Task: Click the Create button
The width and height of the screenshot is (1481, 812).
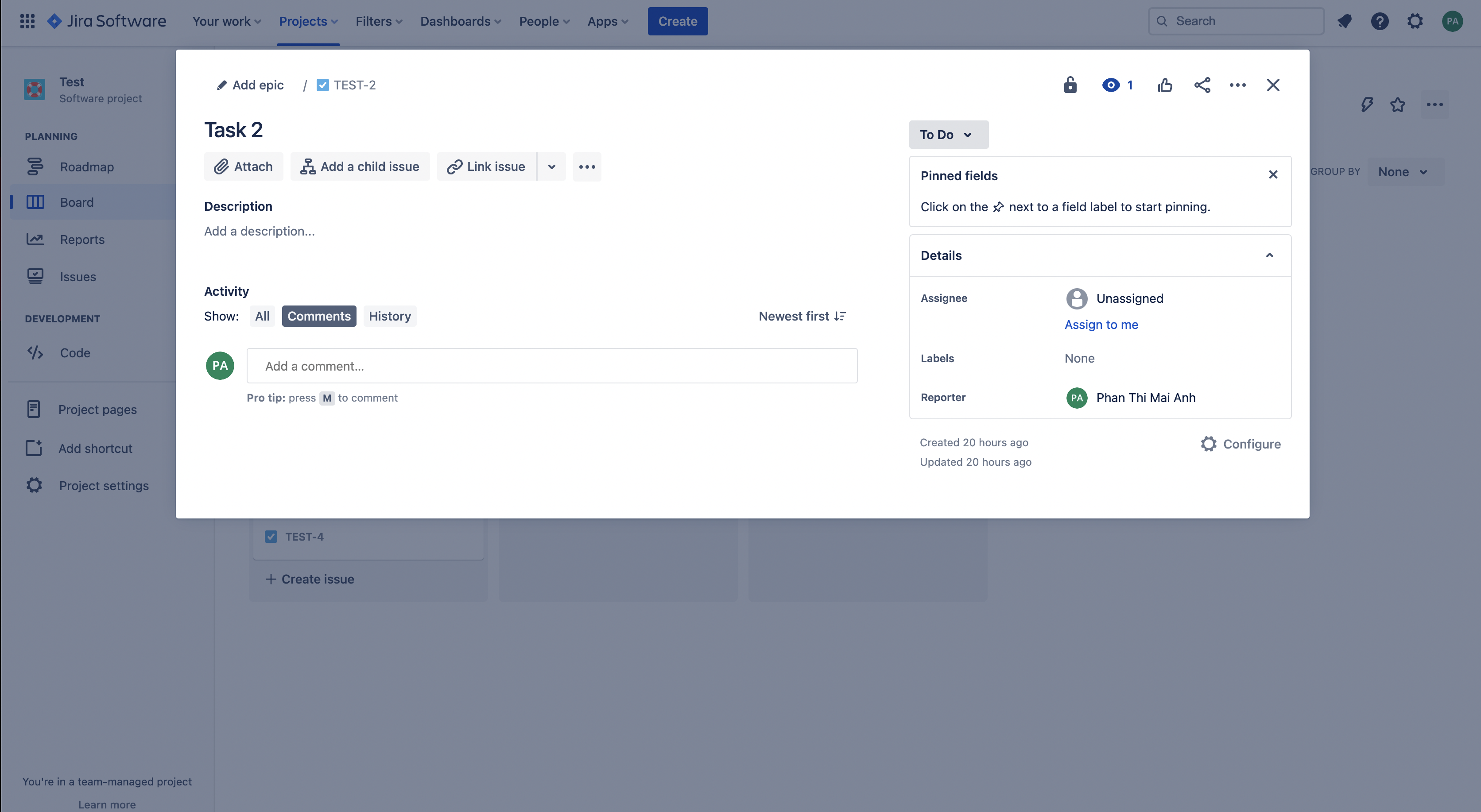Action: click(x=677, y=21)
